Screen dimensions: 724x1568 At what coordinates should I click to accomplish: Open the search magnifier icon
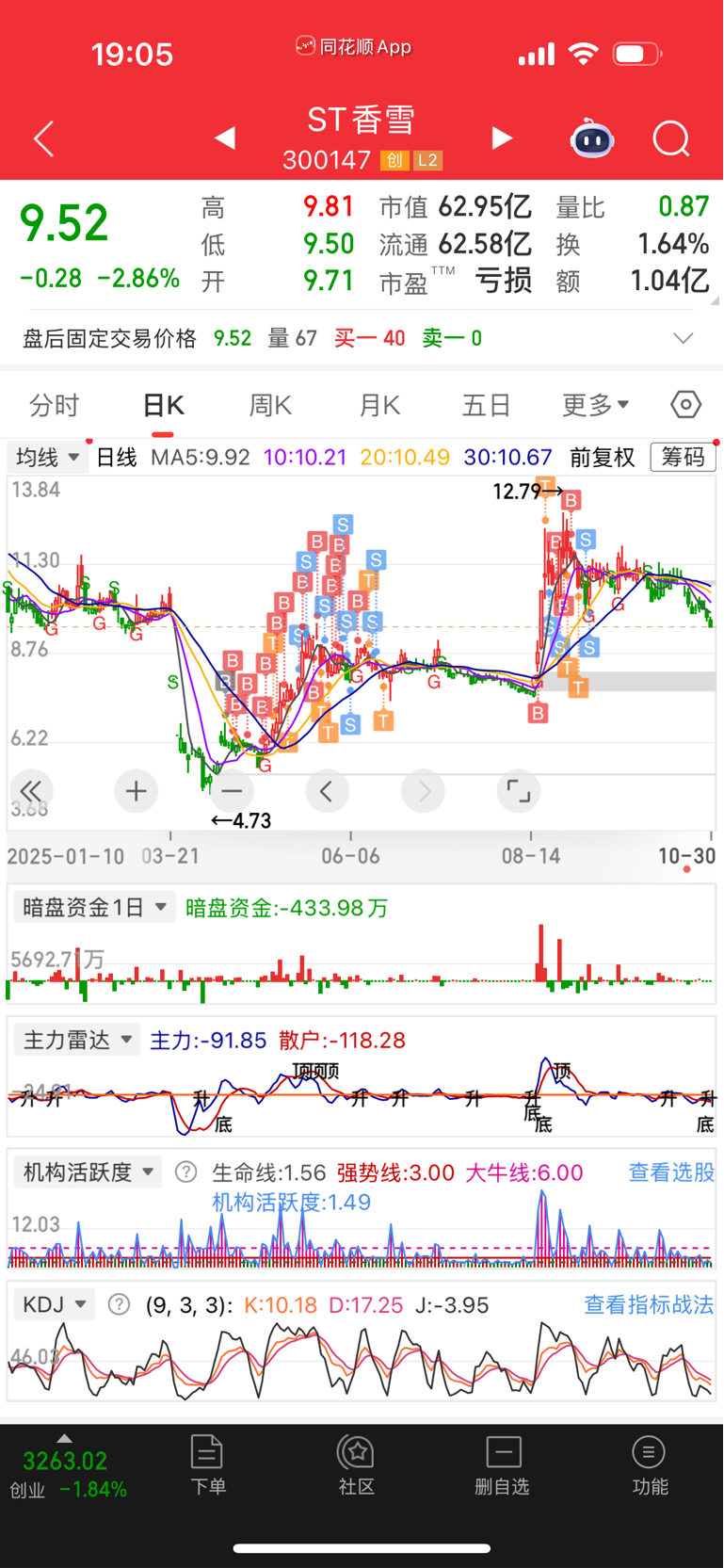(671, 139)
